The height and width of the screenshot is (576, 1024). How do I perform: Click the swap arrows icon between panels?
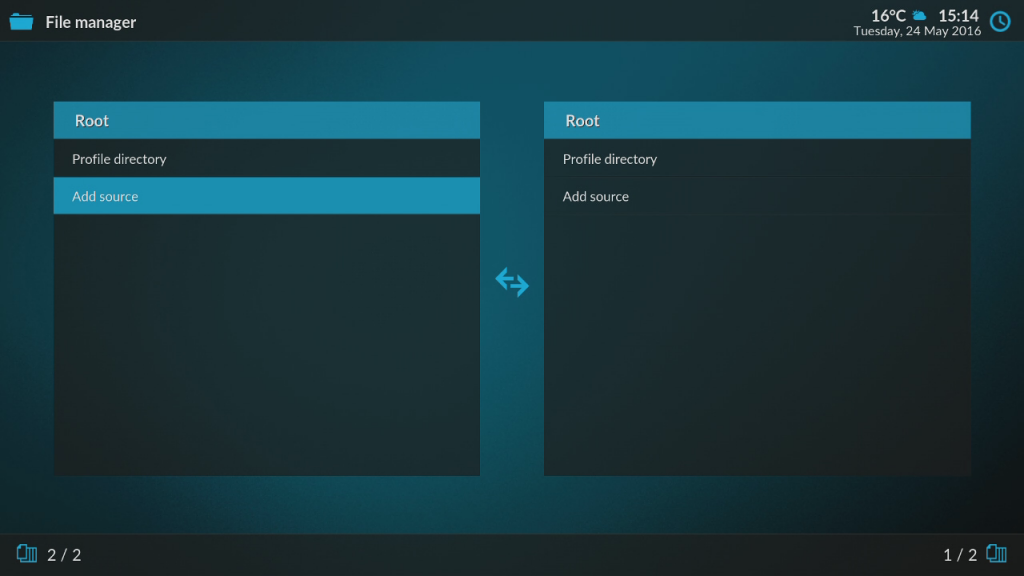pos(512,282)
